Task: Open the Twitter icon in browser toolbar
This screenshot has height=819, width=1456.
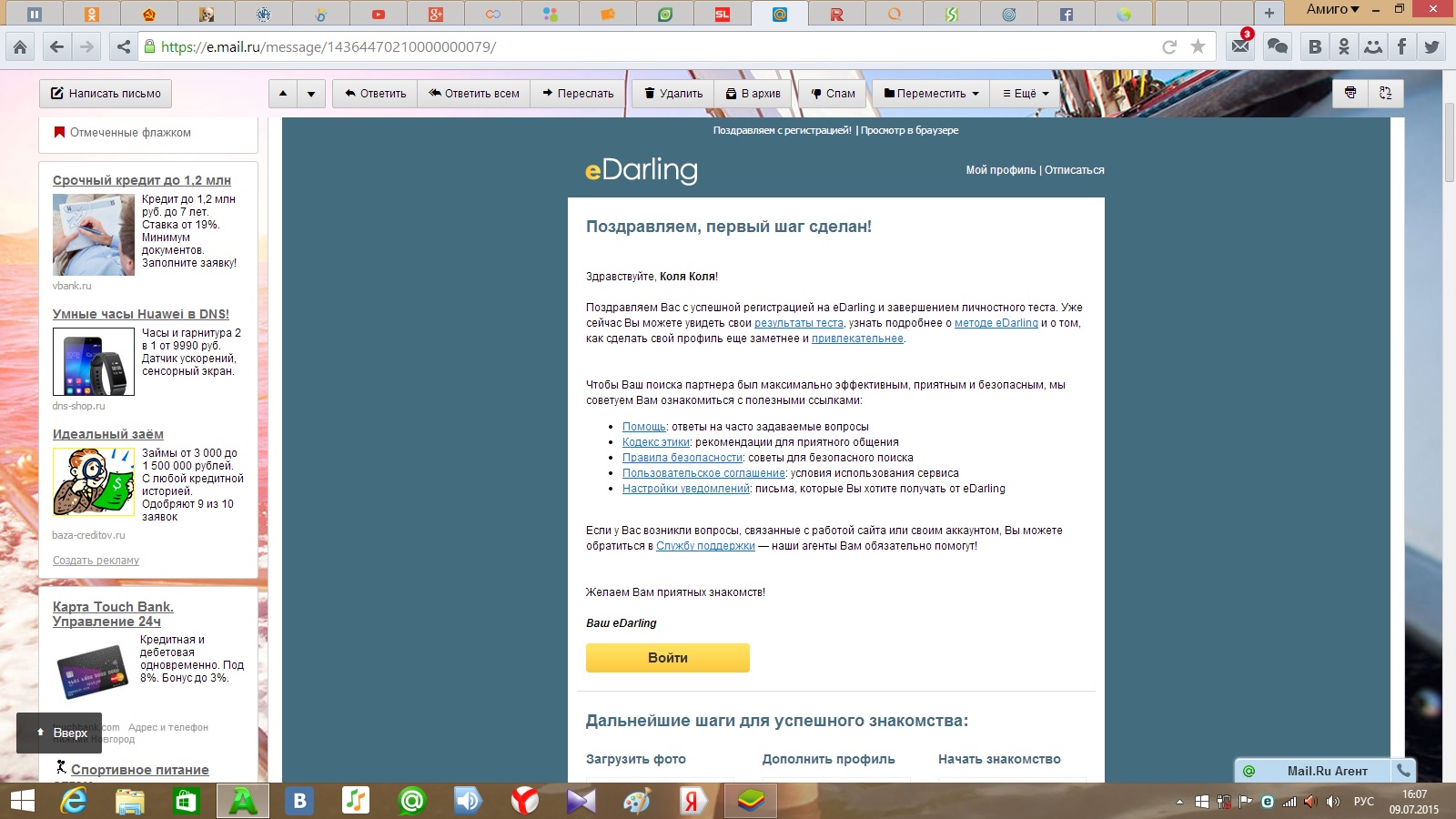Action: click(x=1431, y=46)
